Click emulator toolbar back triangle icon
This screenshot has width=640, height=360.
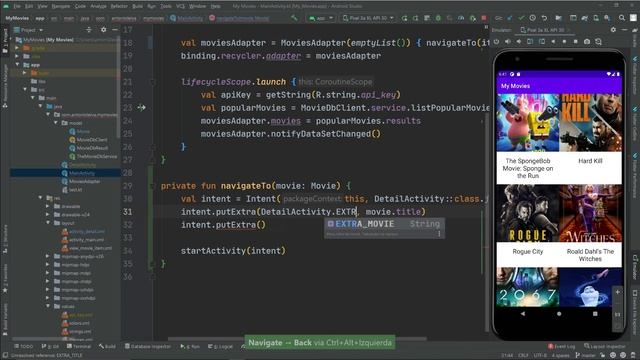click(553, 42)
